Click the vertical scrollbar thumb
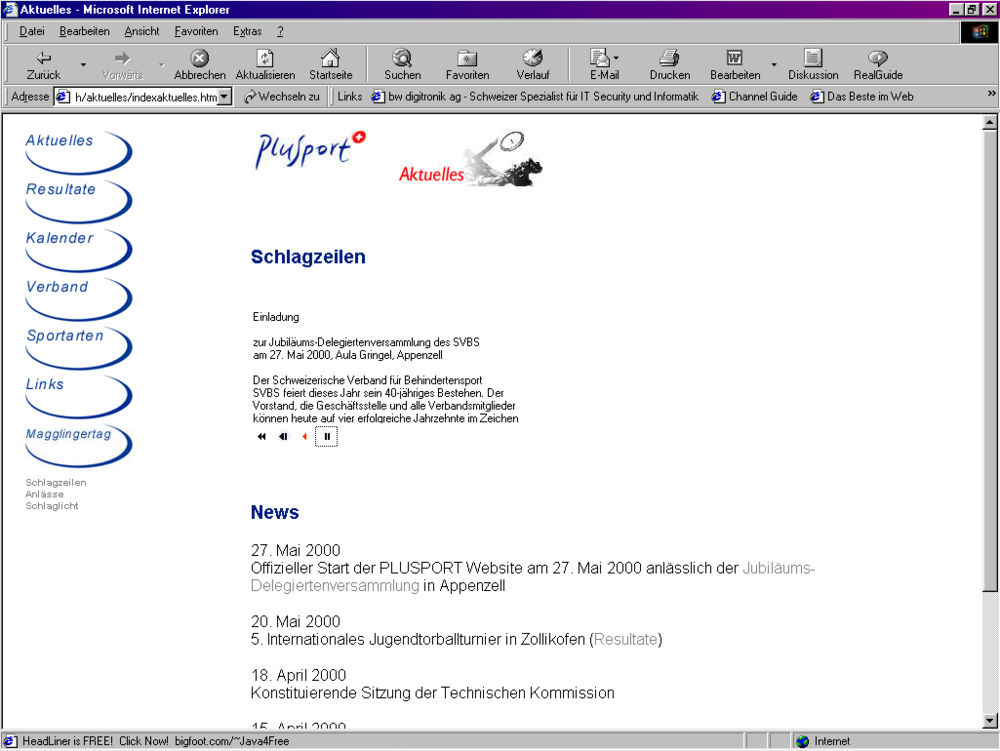The image size is (1000, 751). (x=990, y=361)
